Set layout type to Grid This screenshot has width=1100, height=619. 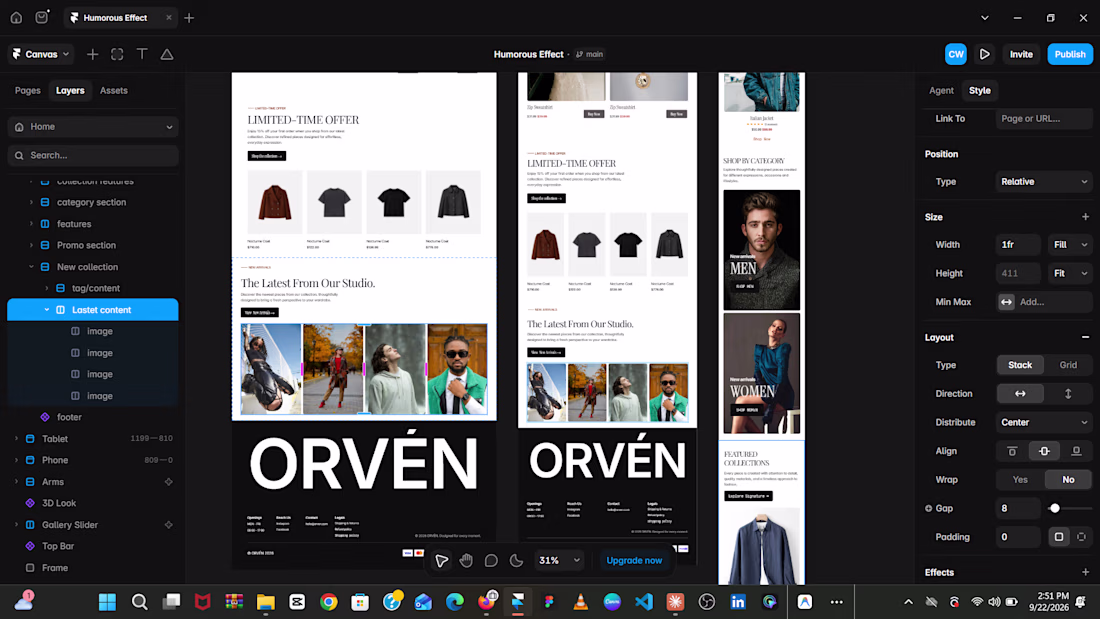(1068, 365)
